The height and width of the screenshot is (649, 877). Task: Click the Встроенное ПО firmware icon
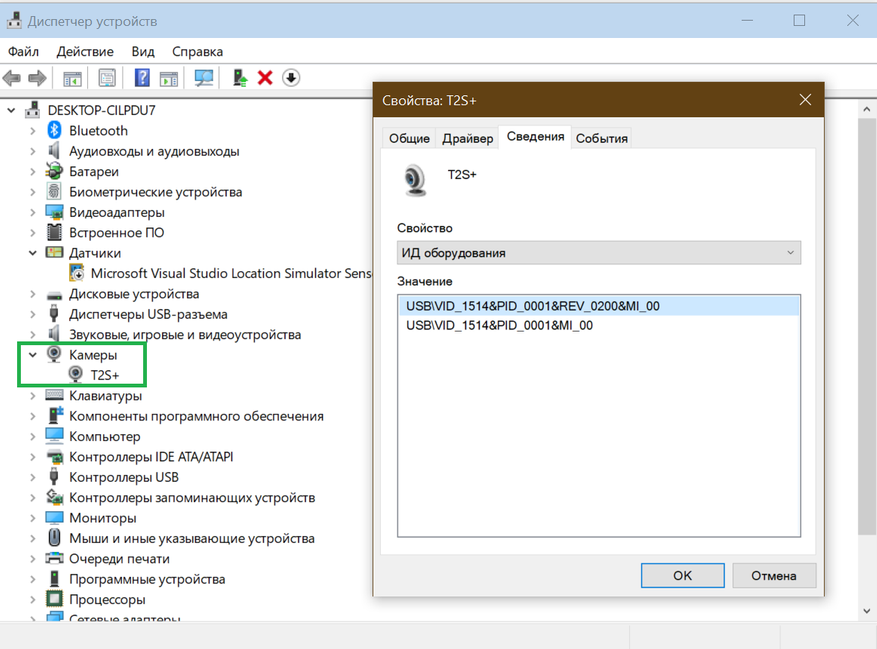click(x=54, y=232)
